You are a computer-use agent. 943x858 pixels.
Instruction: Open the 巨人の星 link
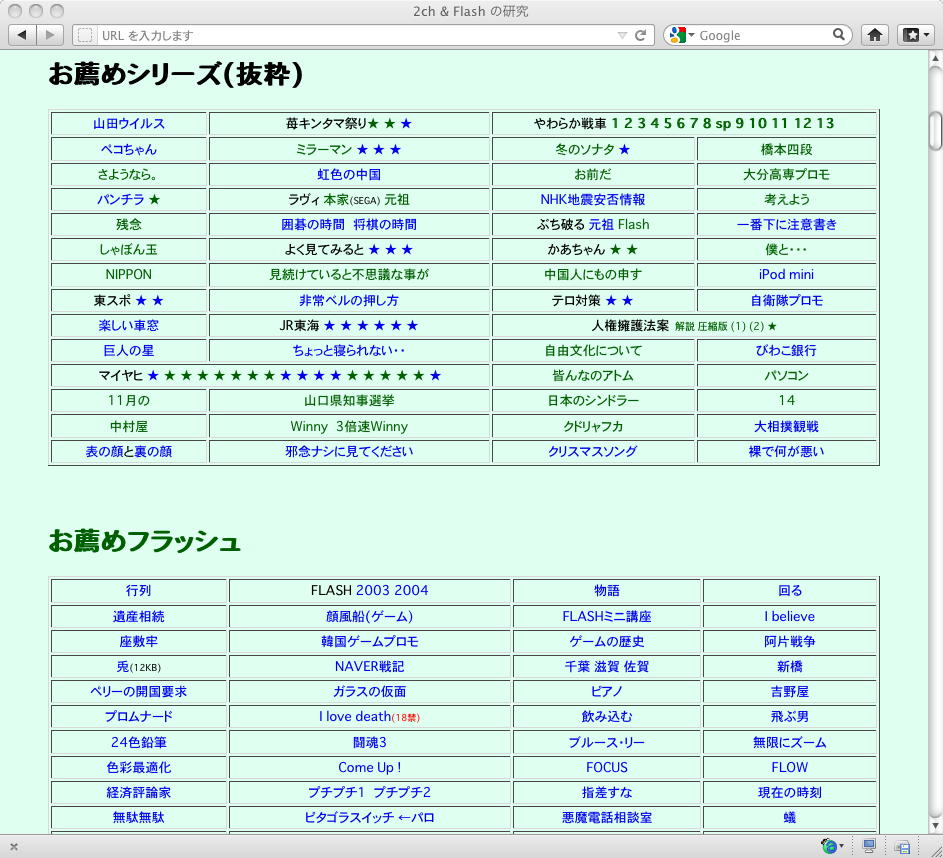(x=129, y=351)
